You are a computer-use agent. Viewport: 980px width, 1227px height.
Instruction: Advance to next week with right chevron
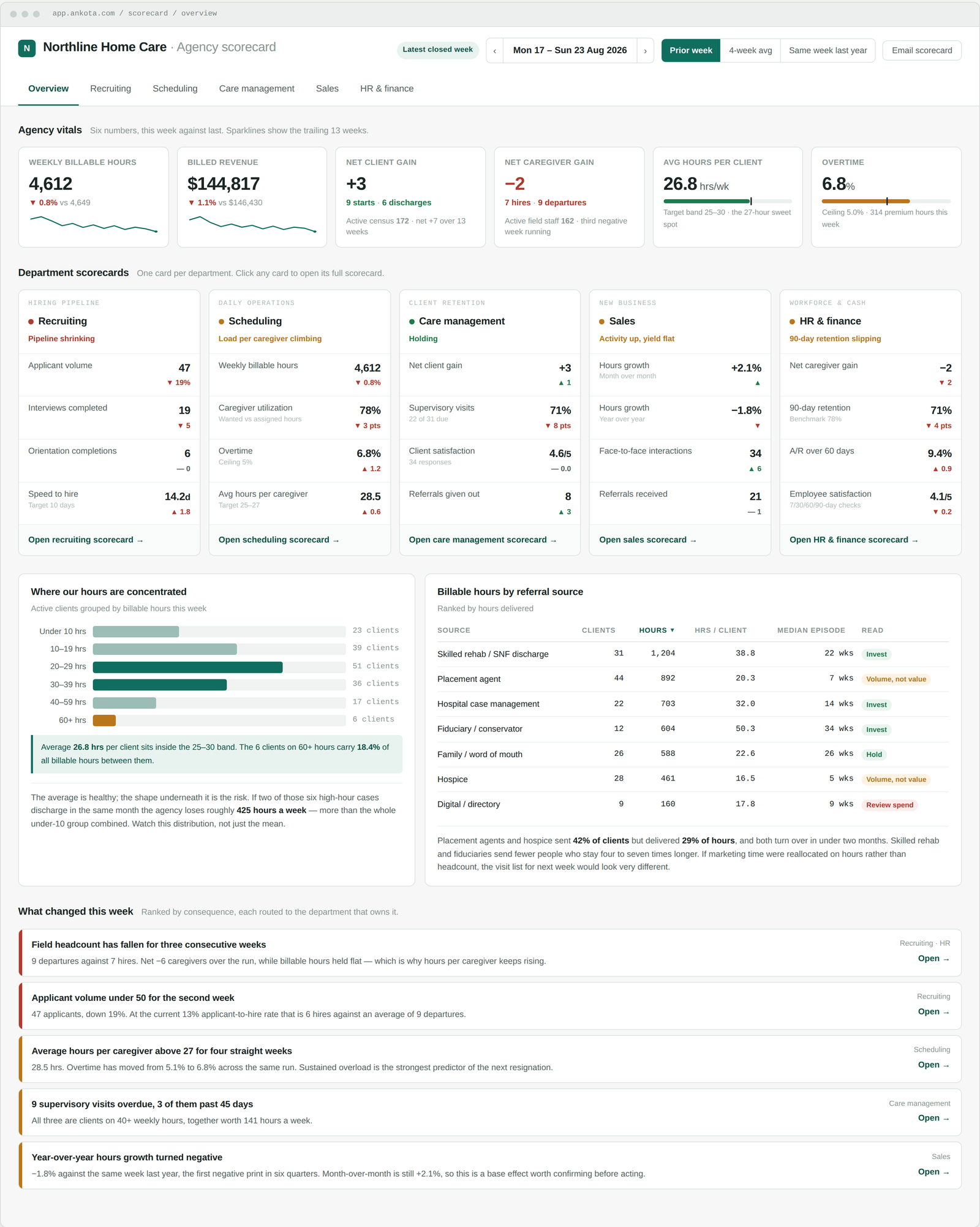[645, 51]
